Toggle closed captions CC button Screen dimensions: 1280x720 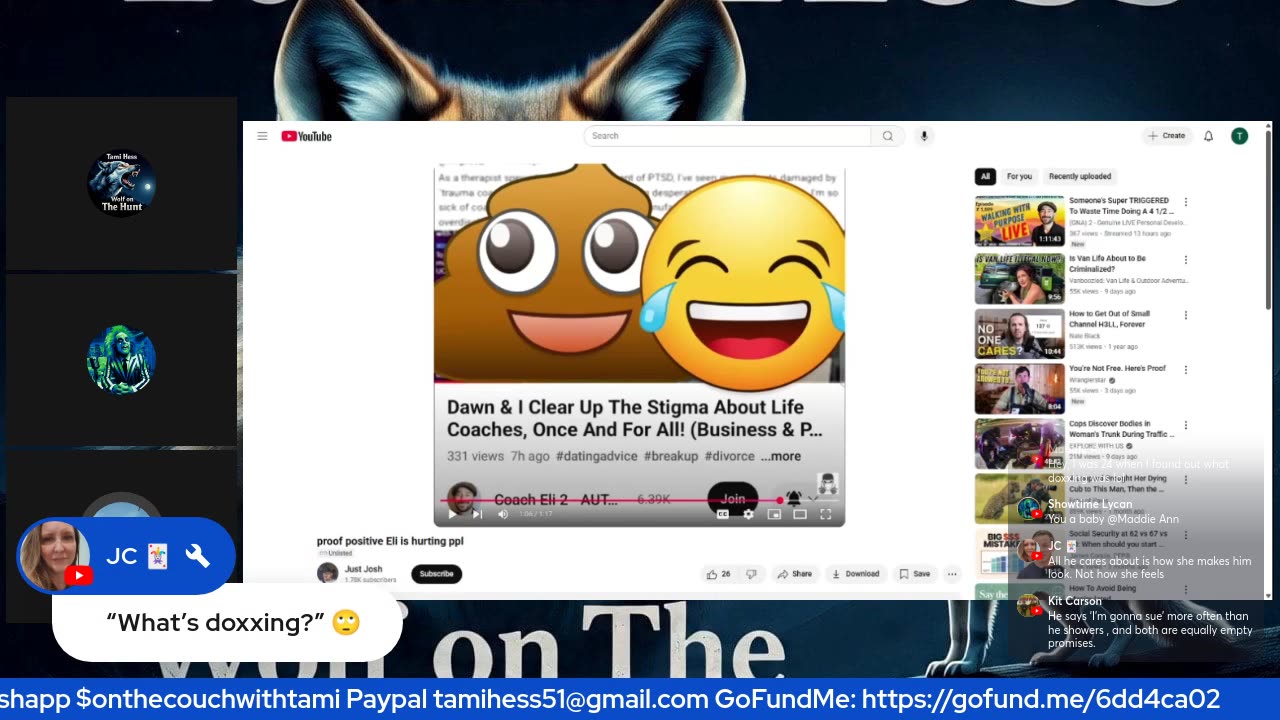click(723, 514)
